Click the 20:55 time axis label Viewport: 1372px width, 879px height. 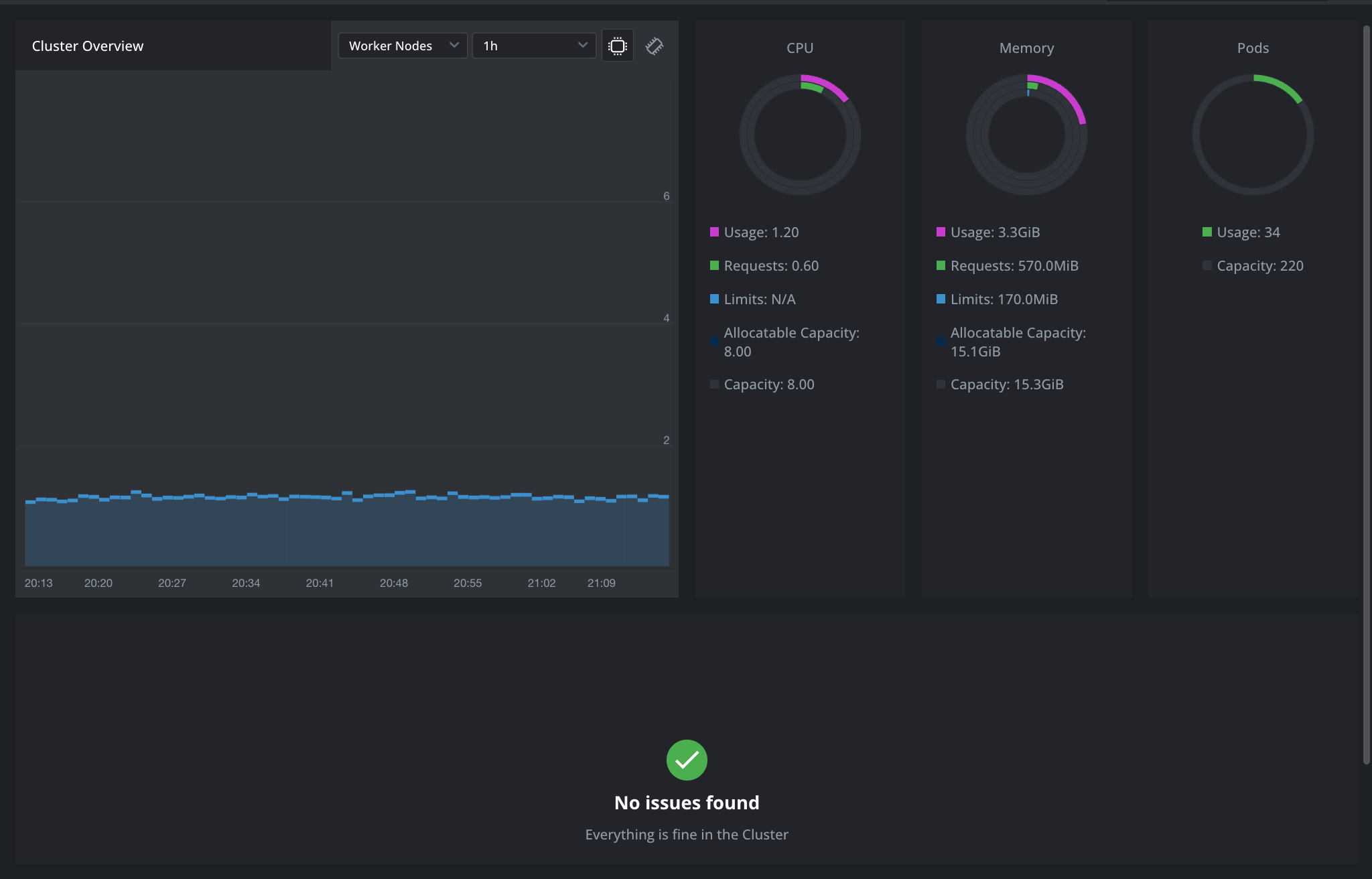click(x=468, y=583)
